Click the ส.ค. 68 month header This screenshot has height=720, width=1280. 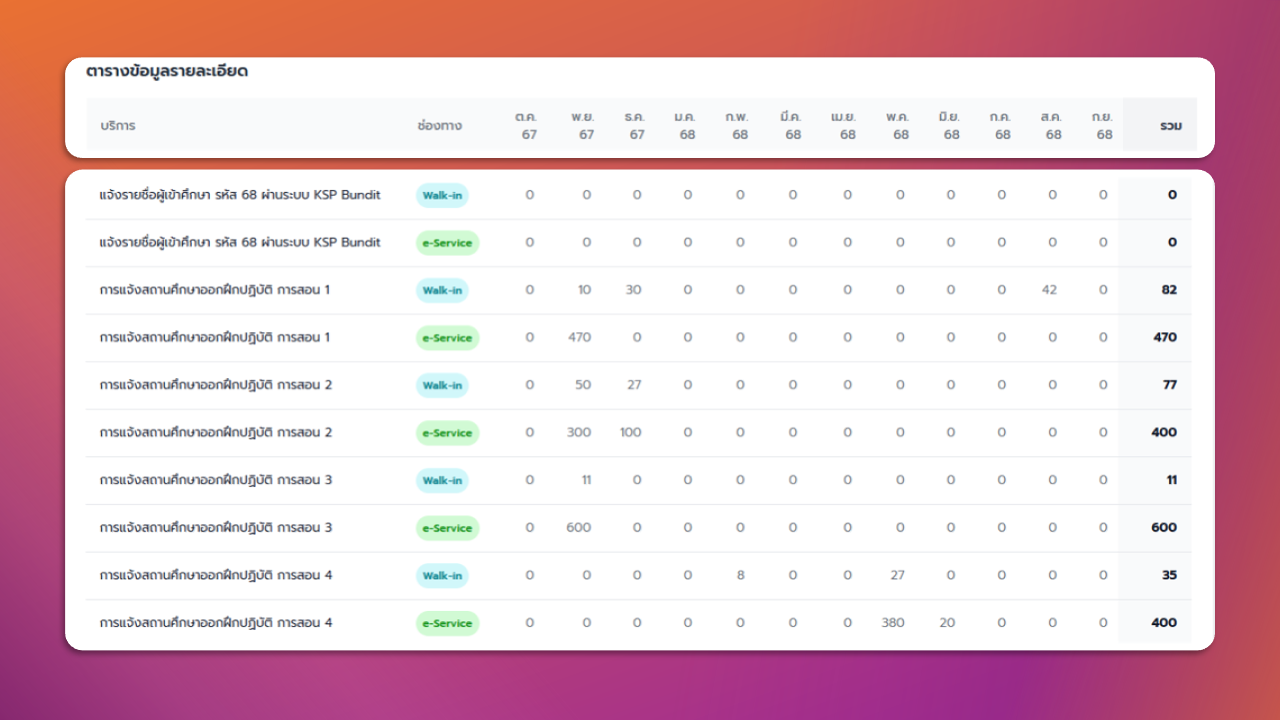[x=1051, y=126]
